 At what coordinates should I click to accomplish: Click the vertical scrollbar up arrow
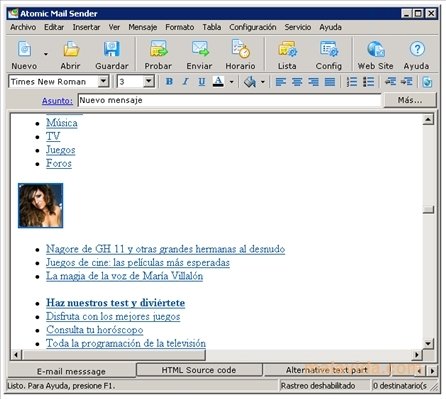428,119
